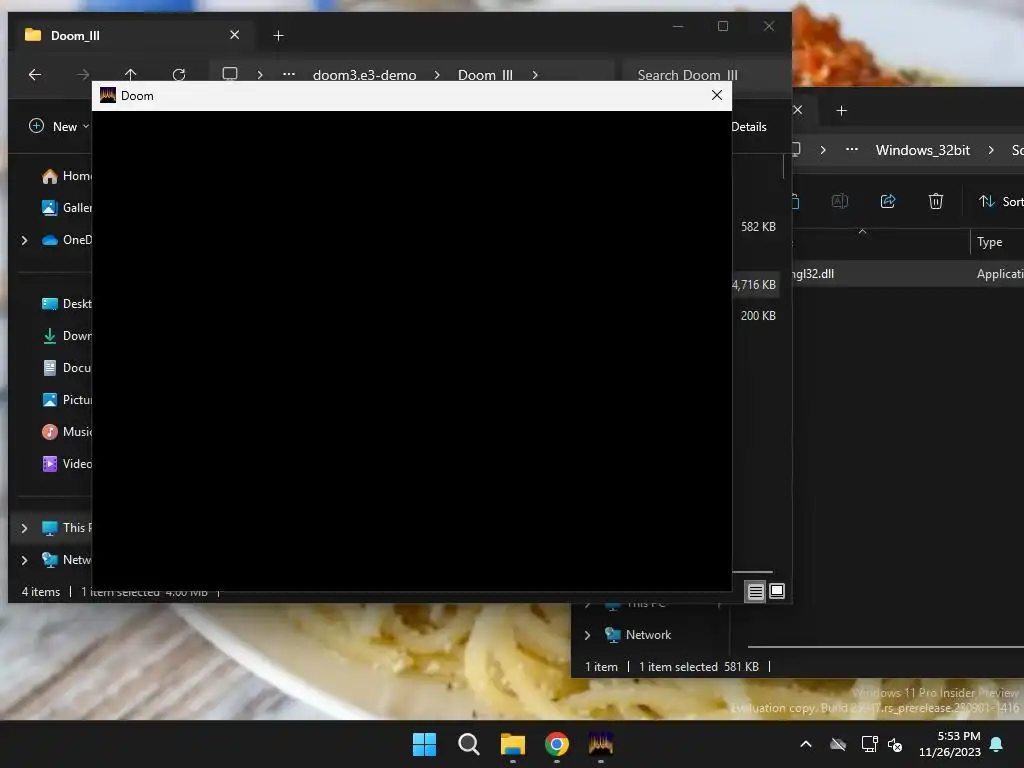The height and width of the screenshot is (768, 1024).
Task: Go back in the Doom_III Explorer window
Action: pos(35,74)
